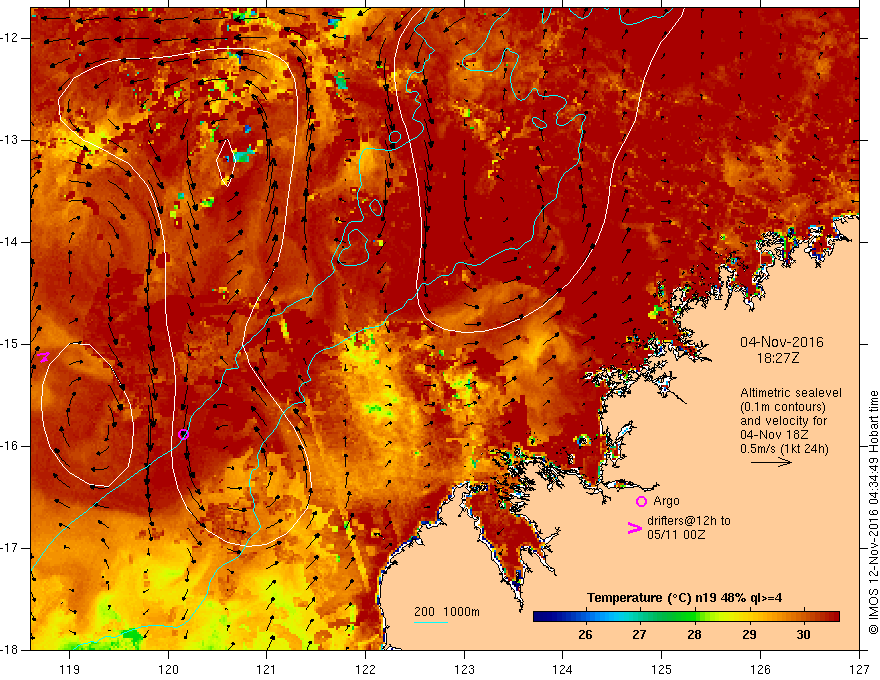Click longitude label 125 on the axis

(x=662, y=669)
